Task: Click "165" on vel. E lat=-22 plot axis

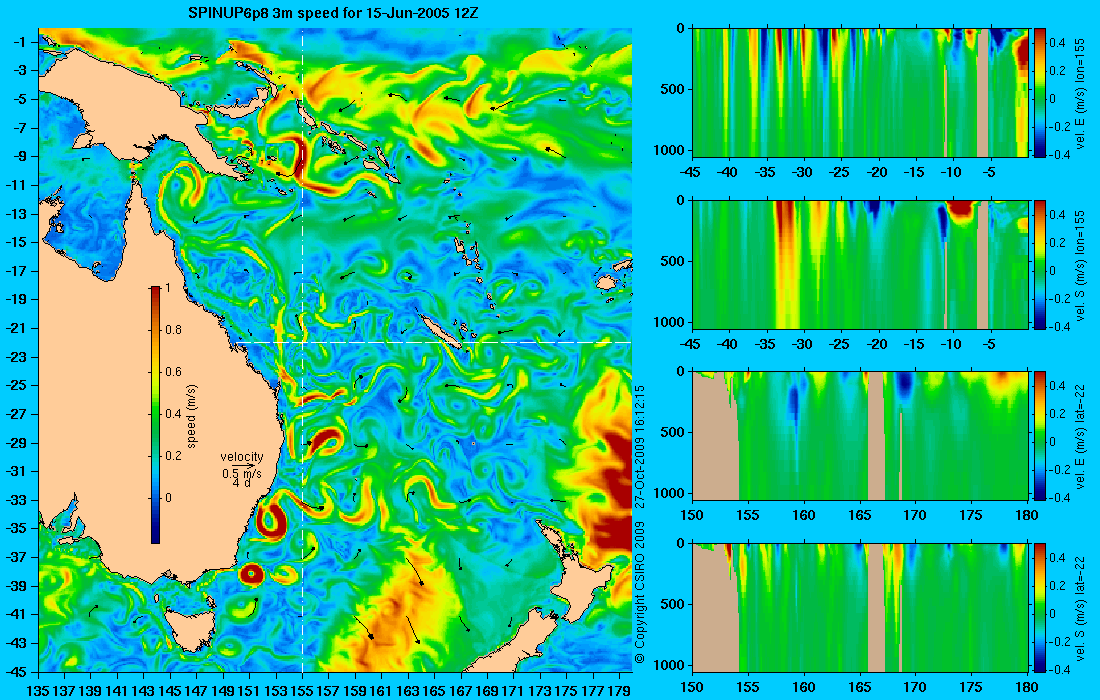Action: (x=860, y=516)
